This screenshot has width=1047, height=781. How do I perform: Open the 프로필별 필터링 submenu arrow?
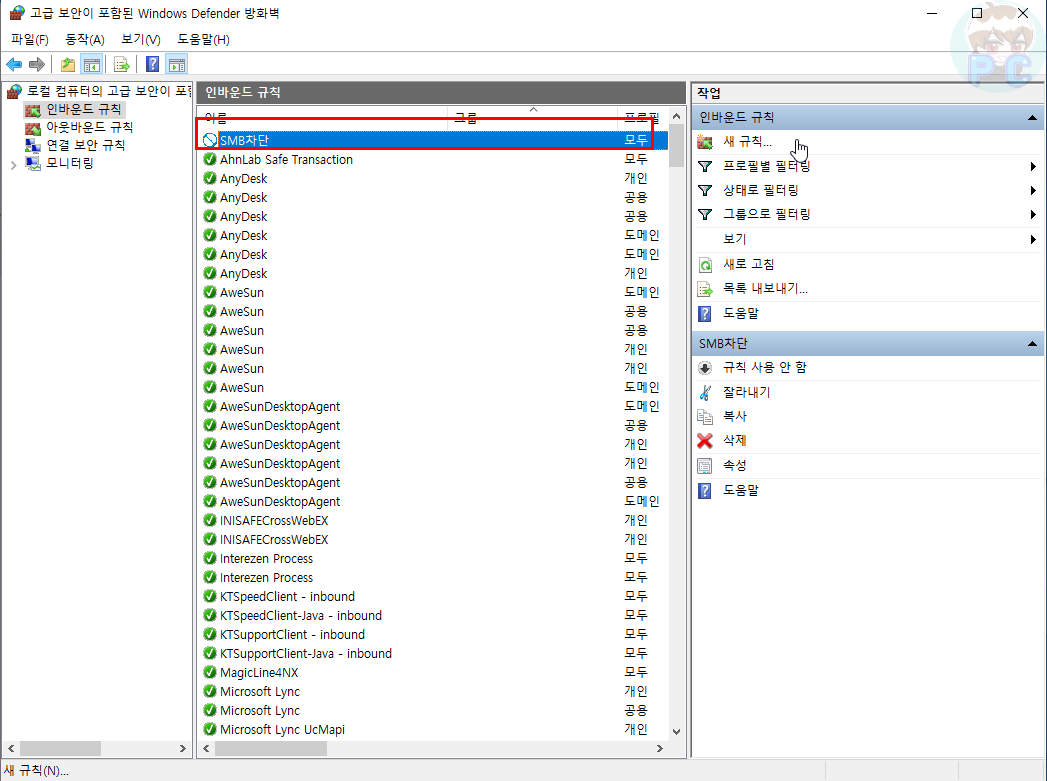click(x=1033, y=166)
